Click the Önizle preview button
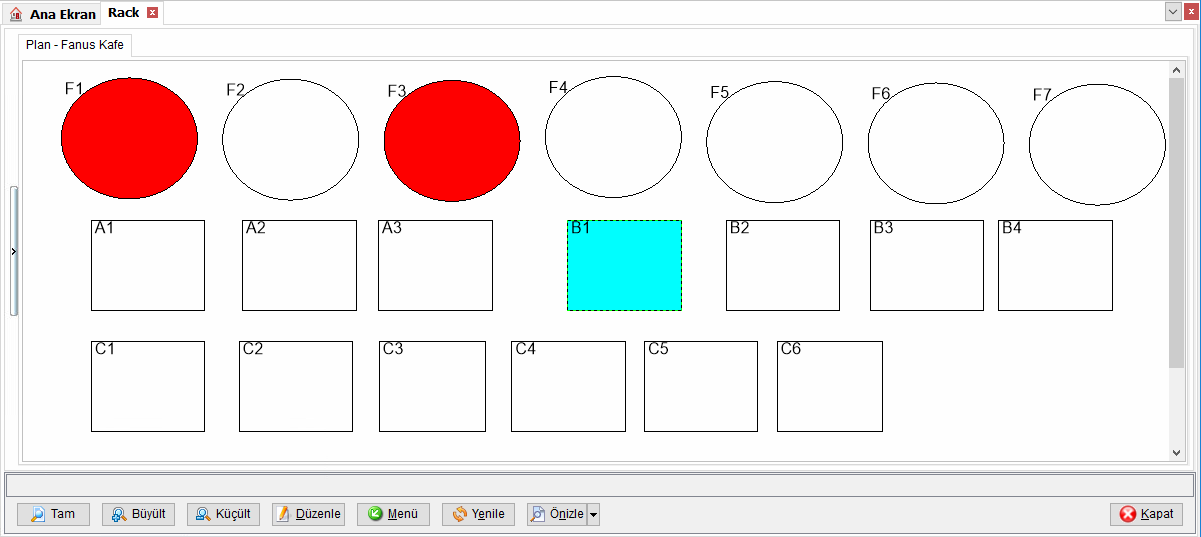Viewport: 1201px width, 537px height. click(557, 514)
